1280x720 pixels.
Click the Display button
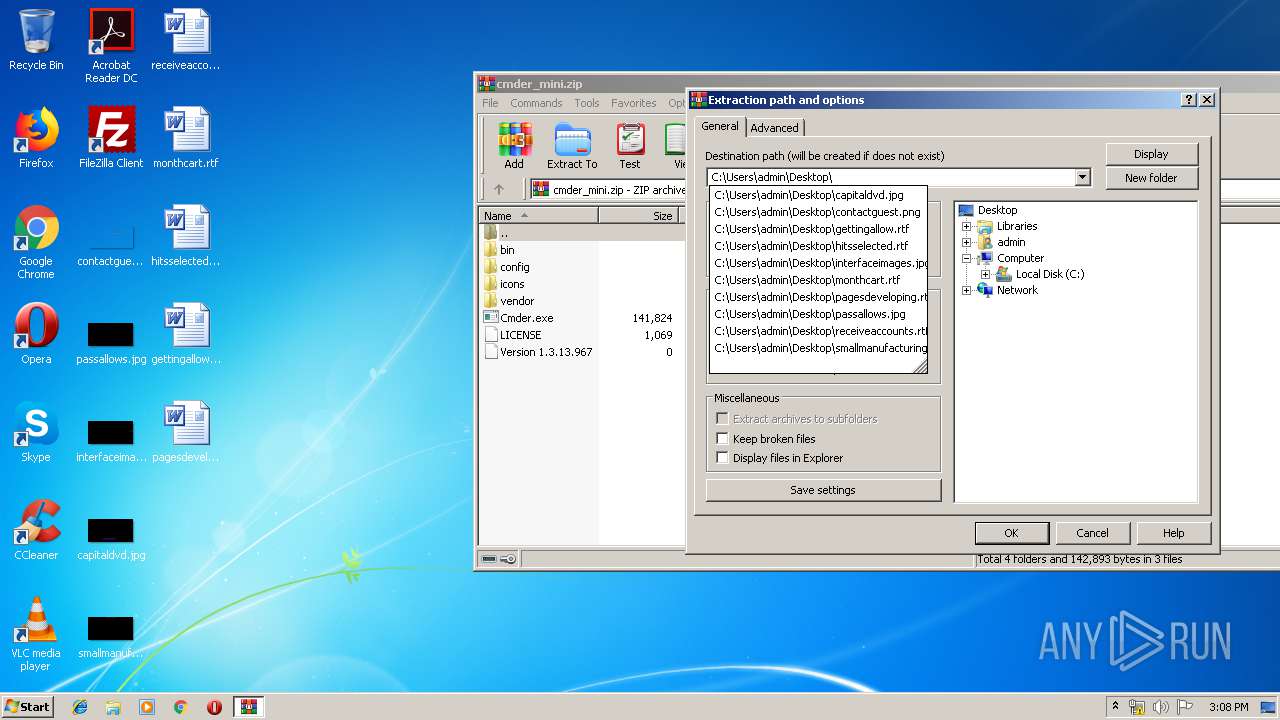1151,154
